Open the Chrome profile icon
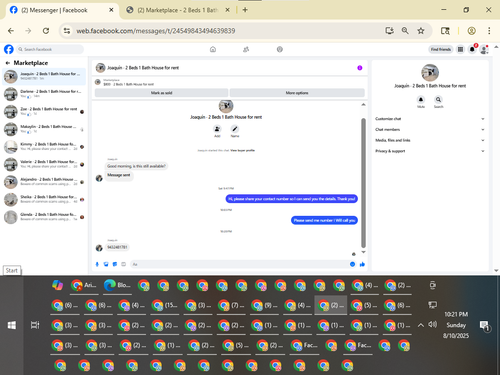The width and height of the screenshot is (500, 375). click(x=471, y=31)
